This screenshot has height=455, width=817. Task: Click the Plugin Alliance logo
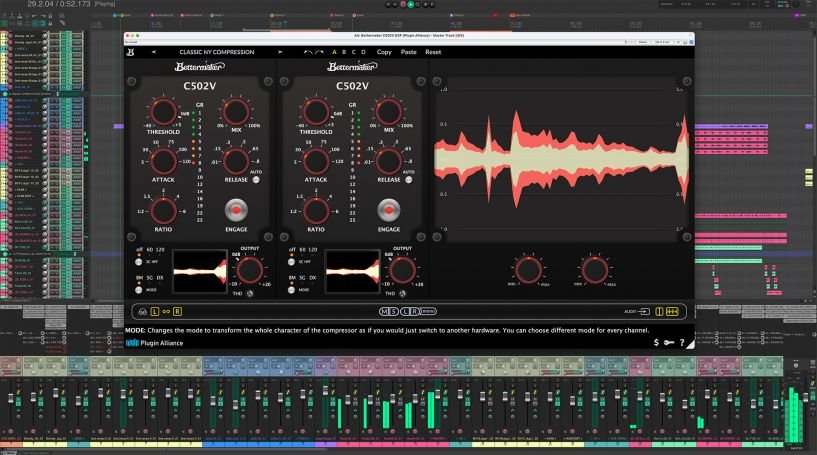pyautogui.click(x=154, y=344)
